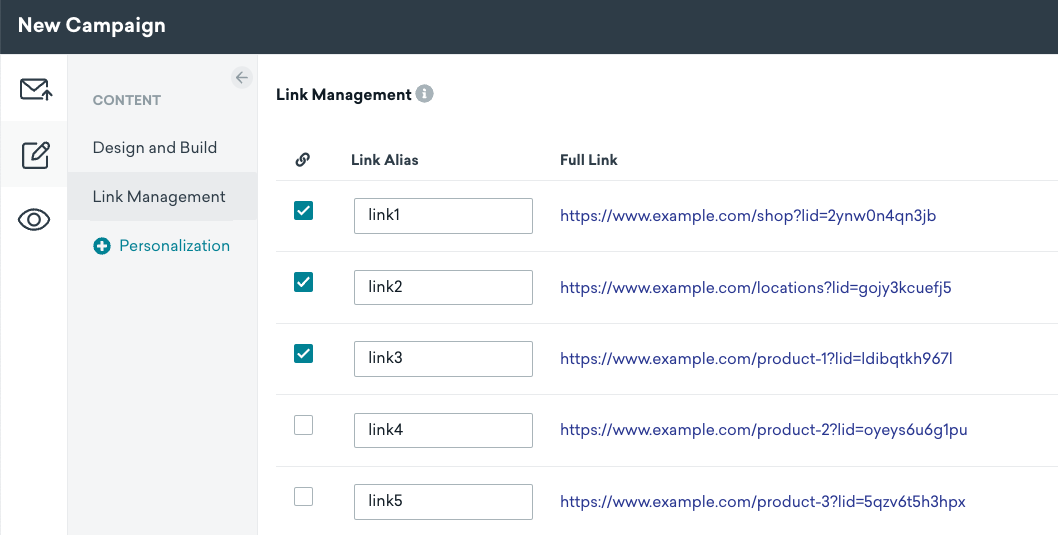This screenshot has width=1058, height=535.
Task: Click the New Campaign title
Action: [92, 26]
